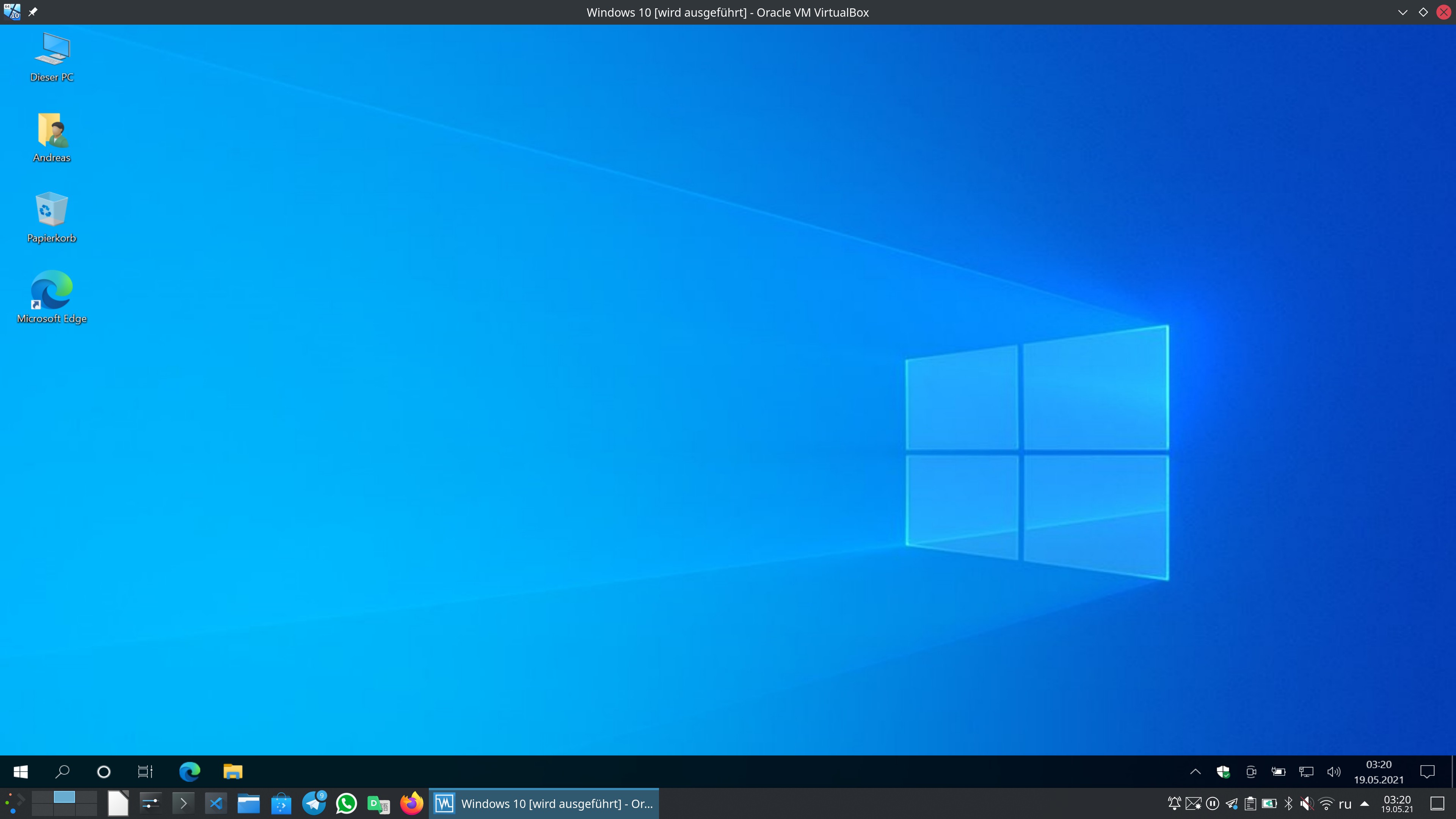Select the Microsoft Edge desktop shortcut

52,297
